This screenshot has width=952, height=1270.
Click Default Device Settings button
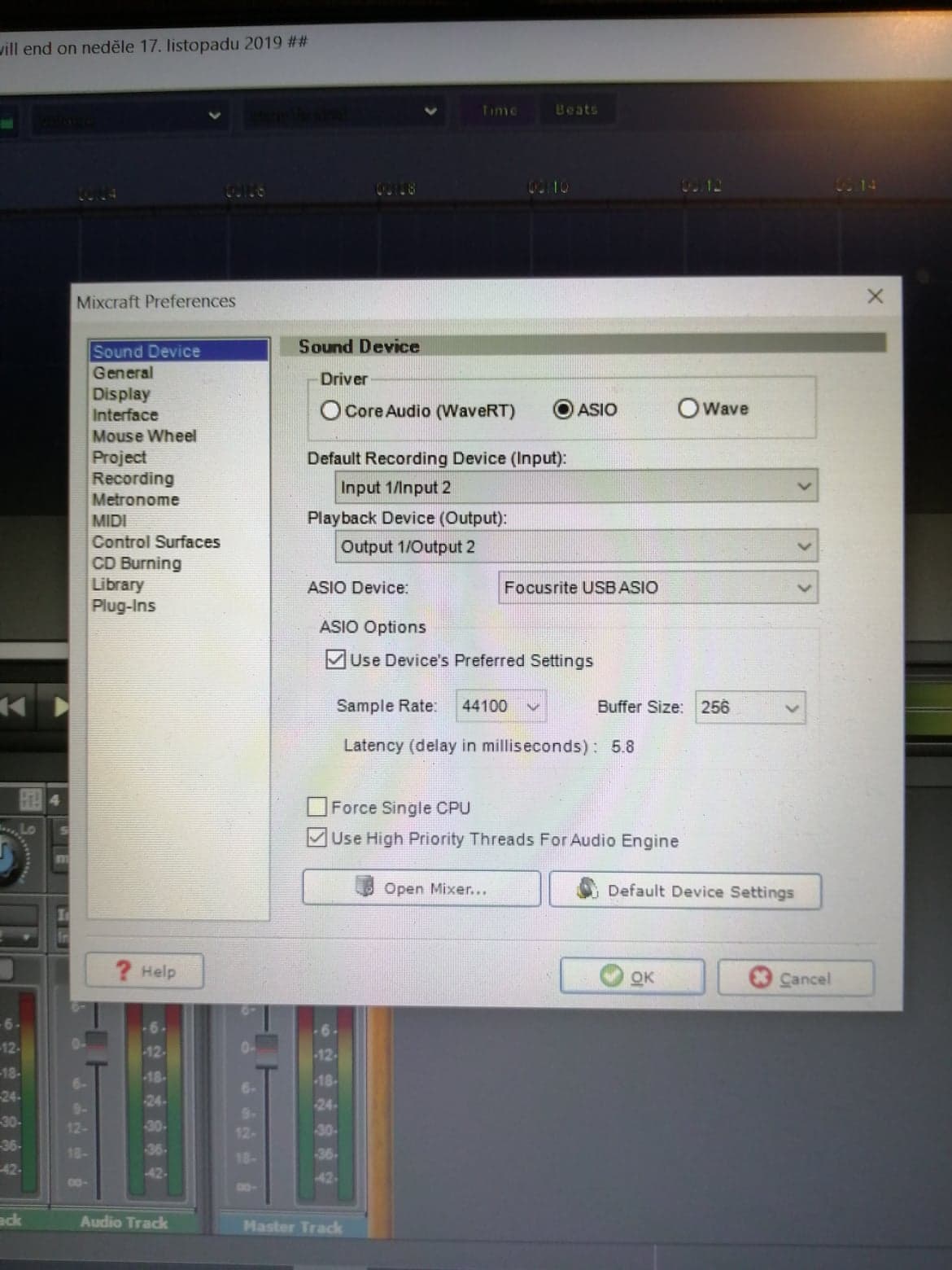coord(685,891)
